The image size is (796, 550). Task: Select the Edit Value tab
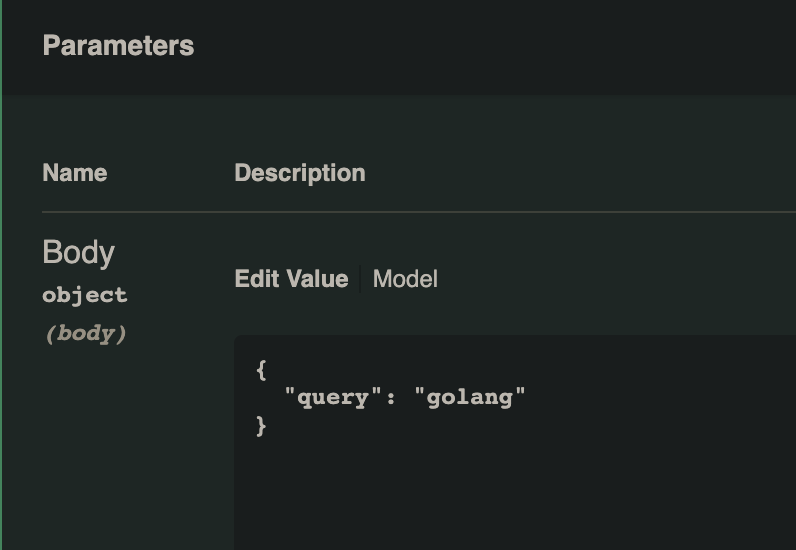click(x=291, y=279)
